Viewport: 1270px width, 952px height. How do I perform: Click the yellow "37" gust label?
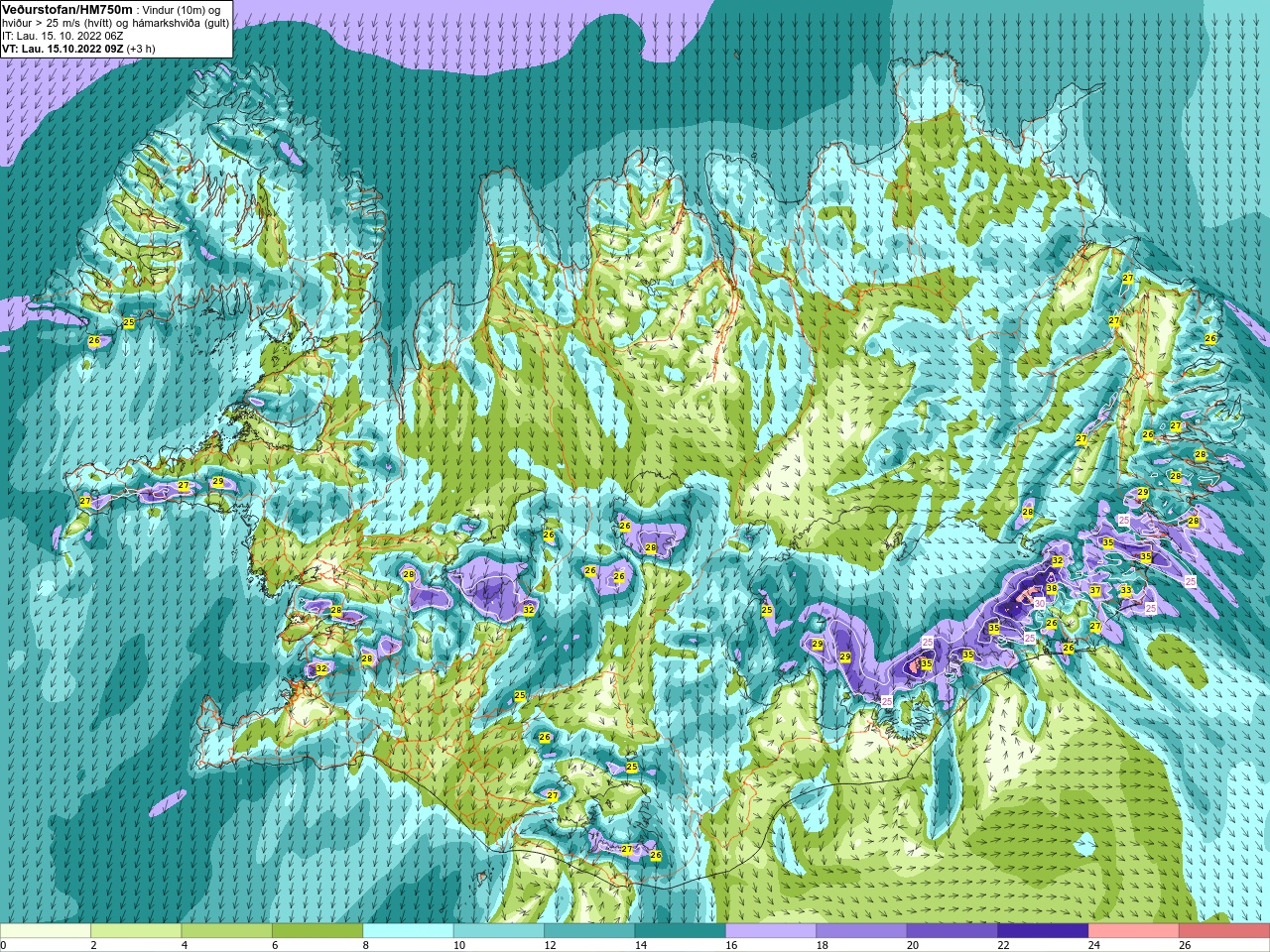(x=1095, y=591)
